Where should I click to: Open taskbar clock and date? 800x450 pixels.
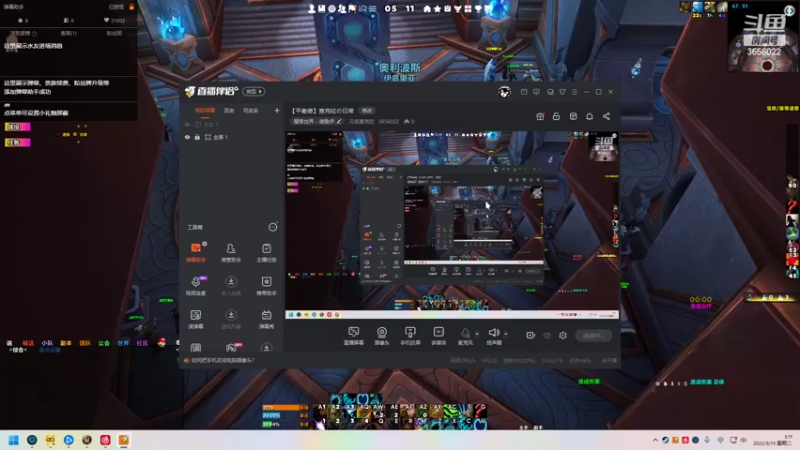(773, 440)
